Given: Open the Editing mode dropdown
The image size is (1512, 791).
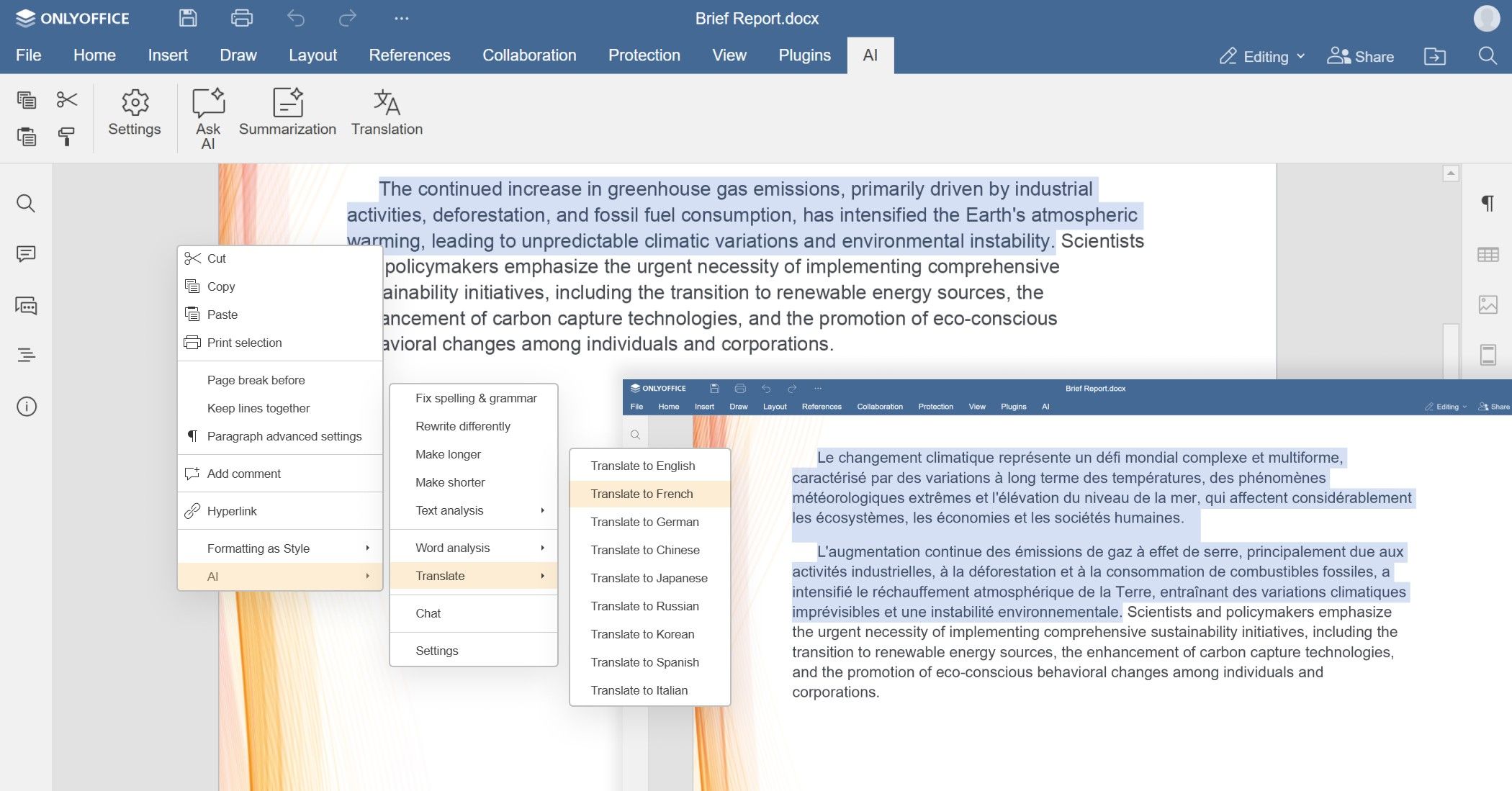Looking at the screenshot, I should pyautogui.click(x=1262, y=56).
